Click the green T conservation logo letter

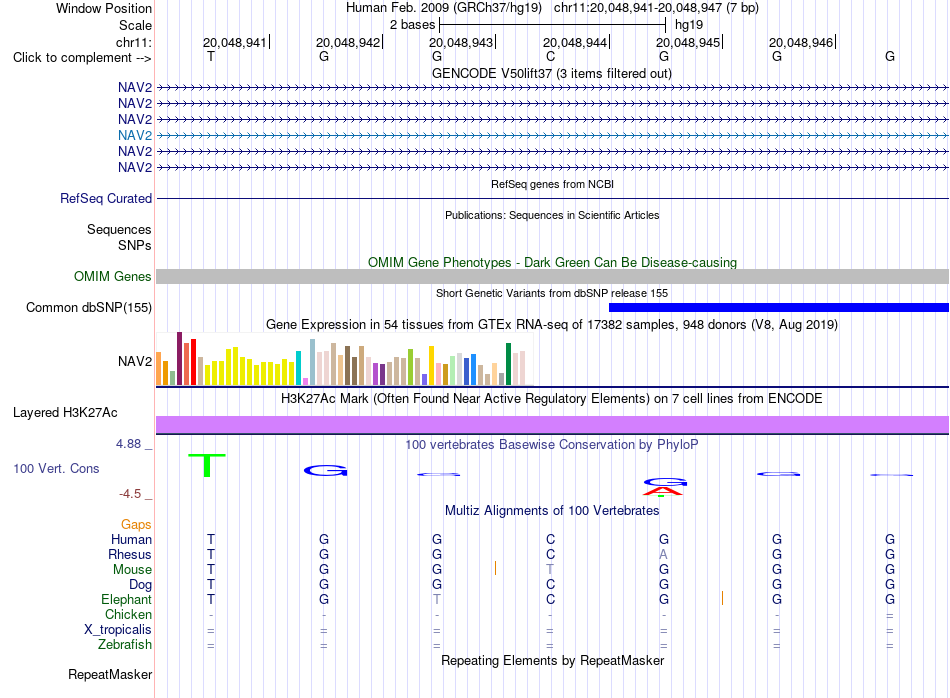[x=207, y=465]
